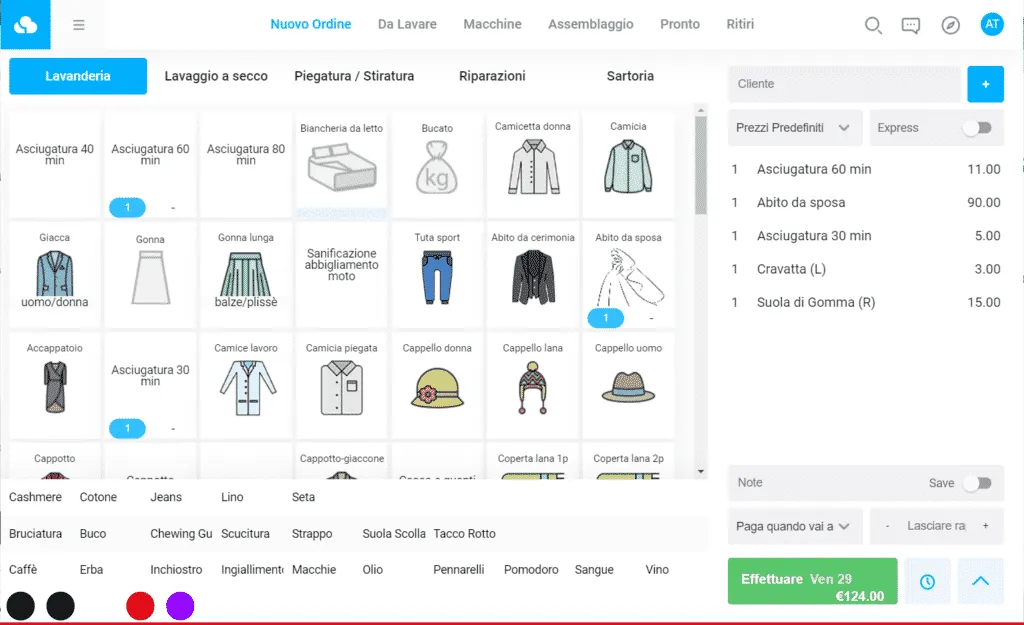Add Cappello donna hat
The width and height of the screenshot is (1024, 625).
coord(437,385)
